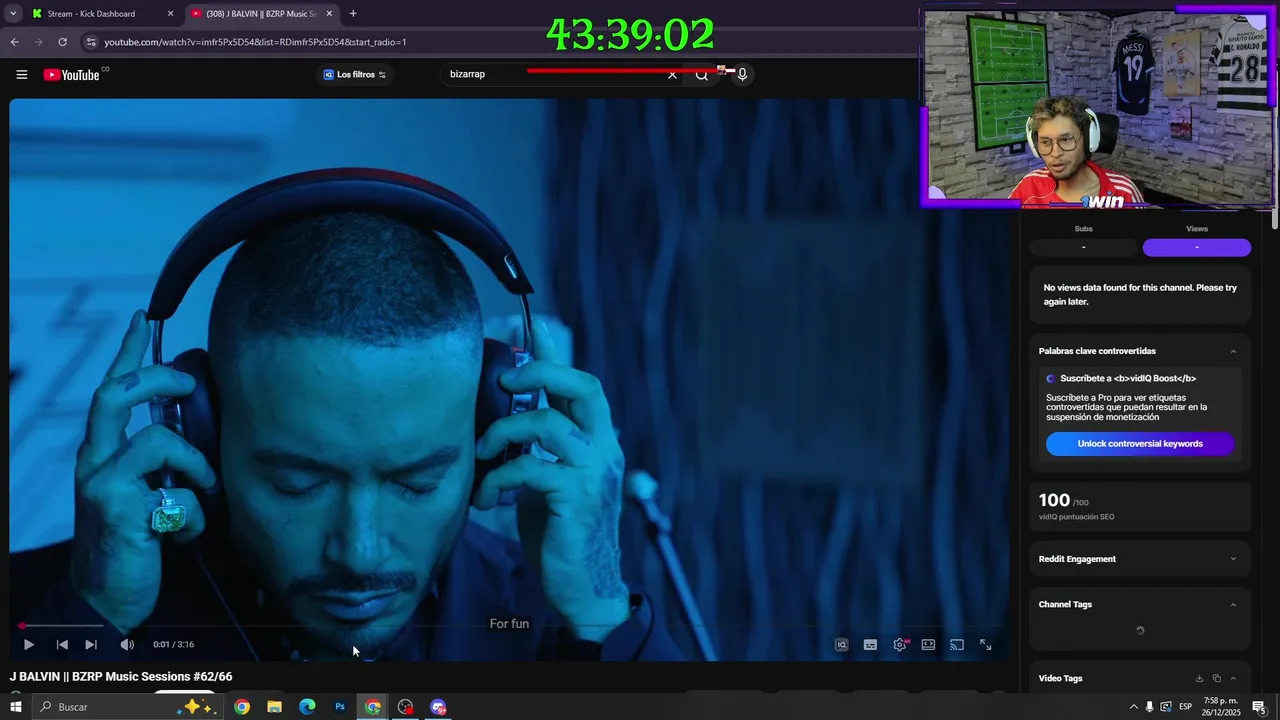Toggle video subtitles
Image resolution: width=1280 pixels, height=720 pixels.
coord(870,645)
